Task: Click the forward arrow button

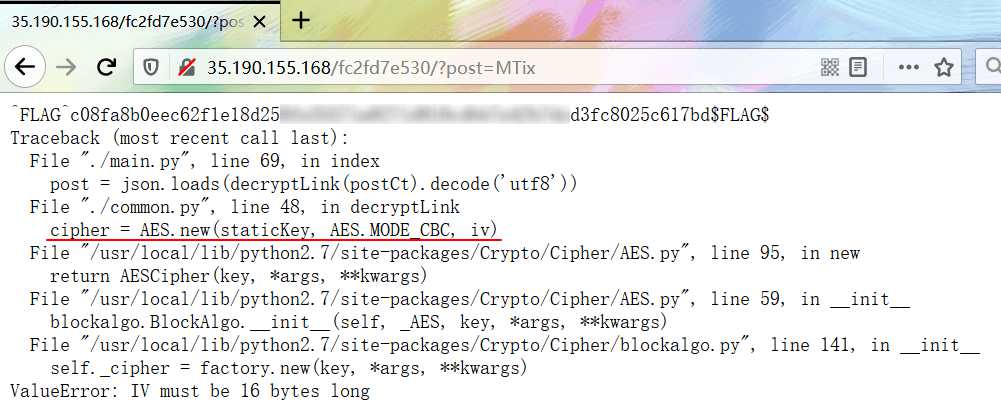Action: coord(66,67)
